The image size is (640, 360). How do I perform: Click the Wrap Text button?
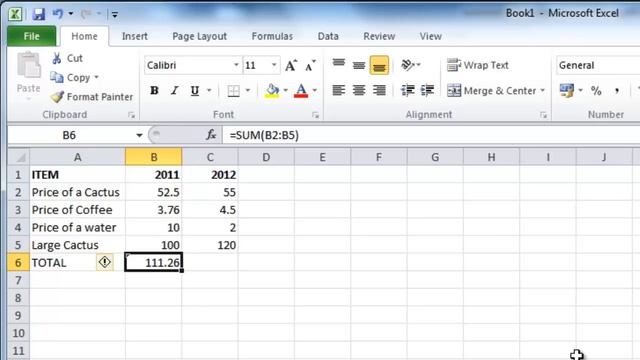pos(478,65)
